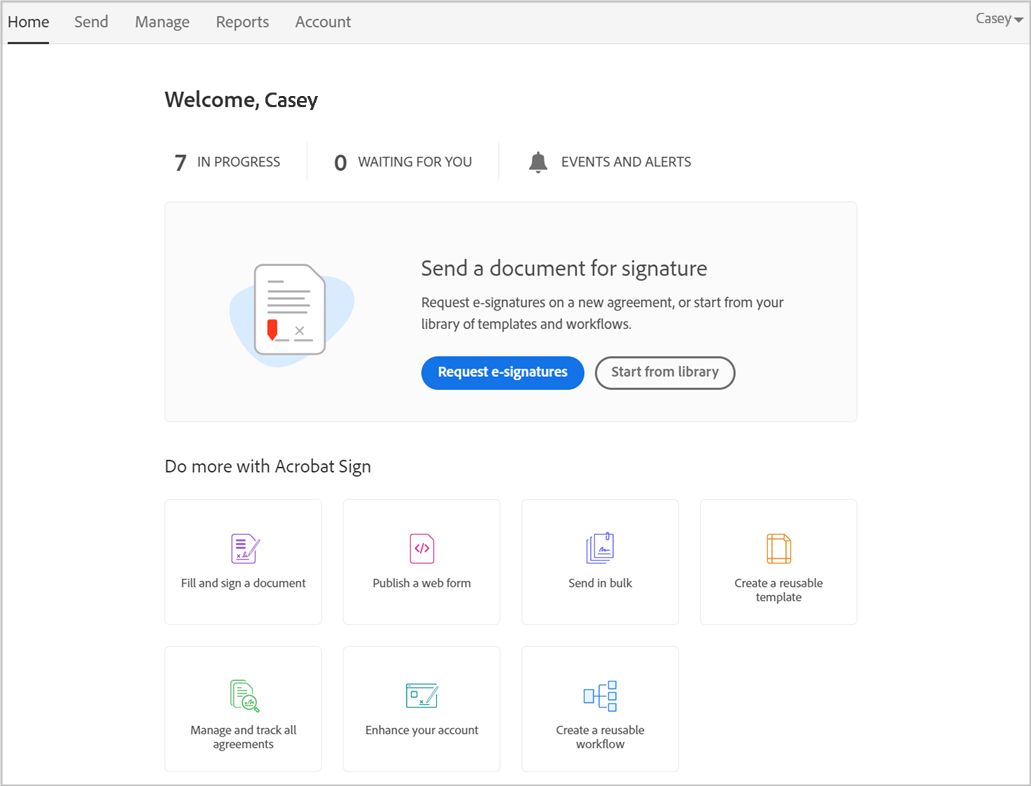Expand the Casey user dropdown menu

pos(999,18)
